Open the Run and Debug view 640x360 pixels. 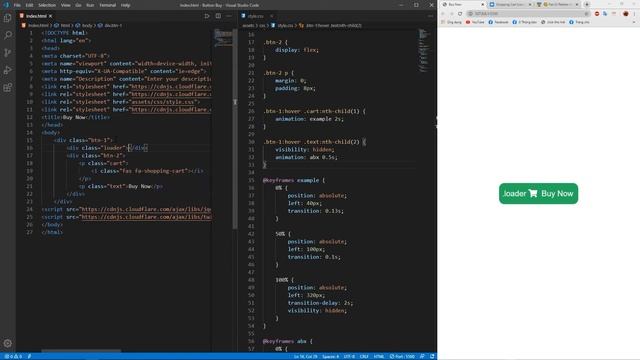click(8, 70)
